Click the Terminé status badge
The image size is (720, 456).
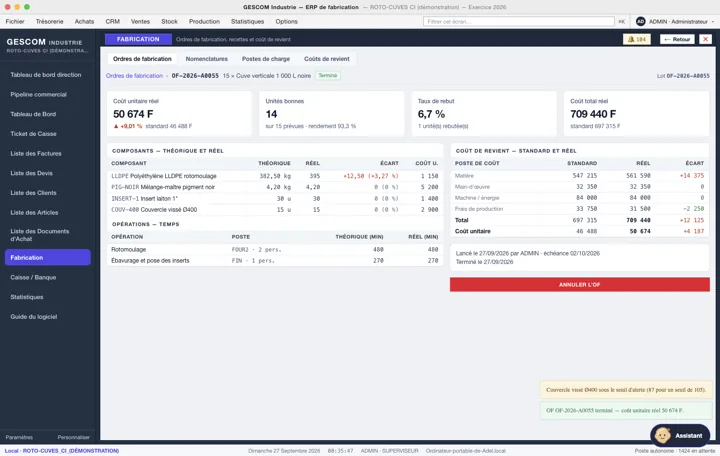click(x=328, y=76)
